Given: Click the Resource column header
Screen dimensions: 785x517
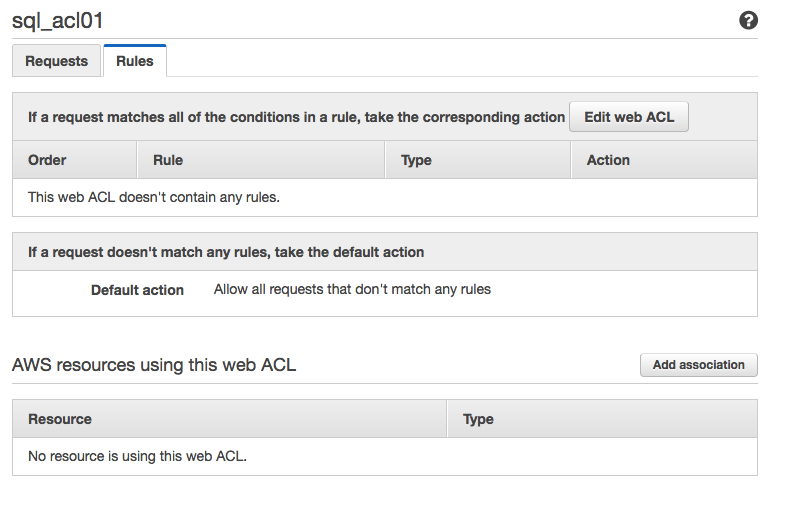Looking at the screenshot, I should (60, 419).
